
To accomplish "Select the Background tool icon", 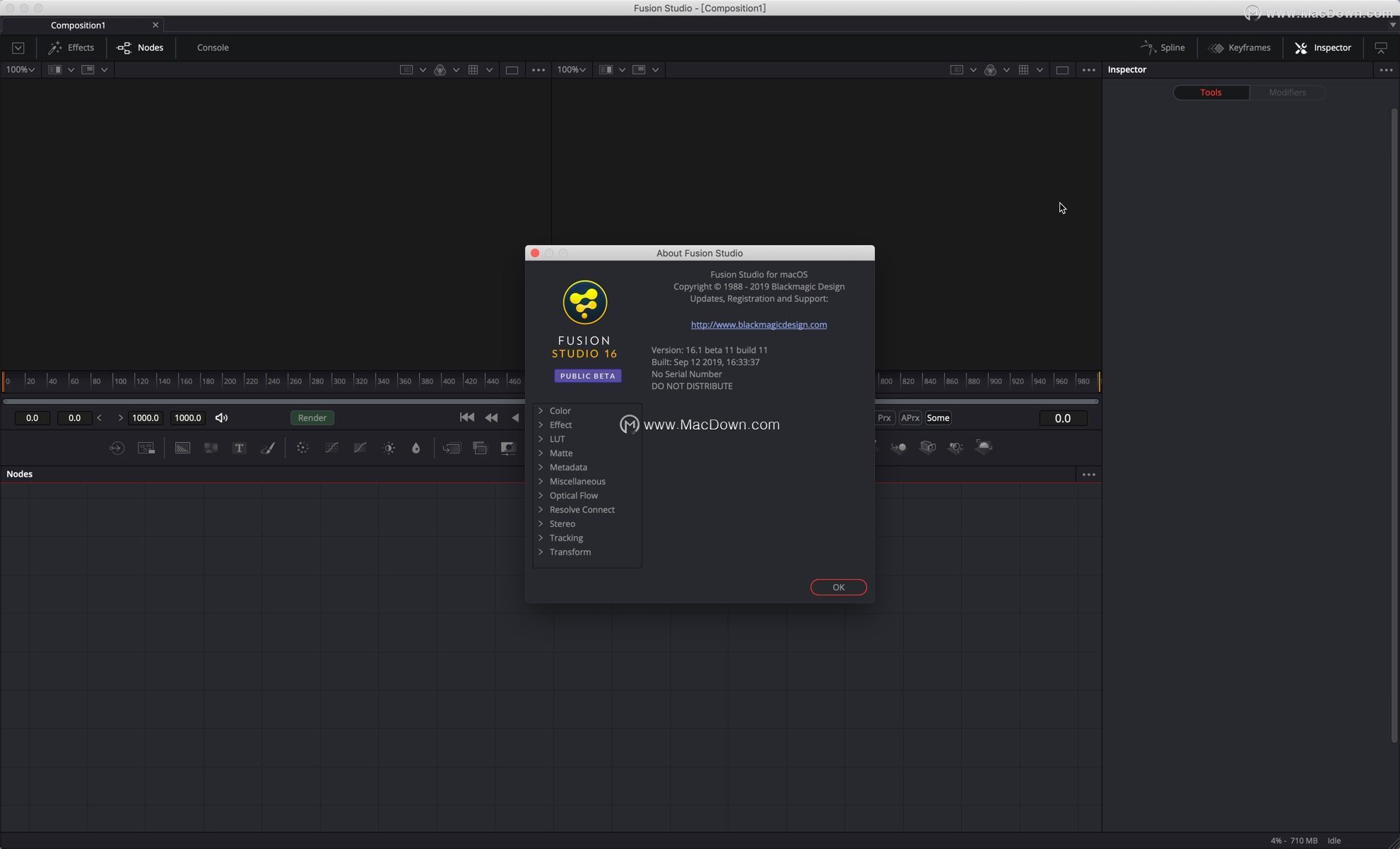I will click(x=182, y=448).
